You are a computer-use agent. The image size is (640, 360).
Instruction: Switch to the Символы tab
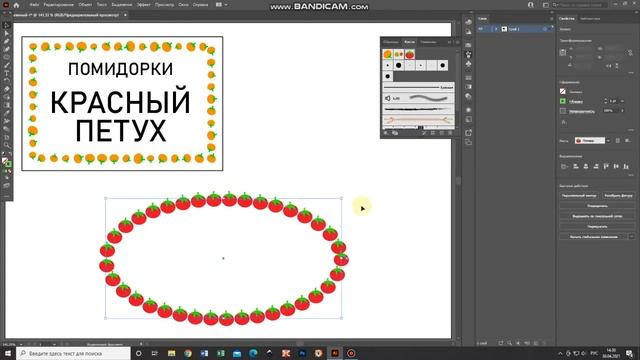[x=428, y=42]
